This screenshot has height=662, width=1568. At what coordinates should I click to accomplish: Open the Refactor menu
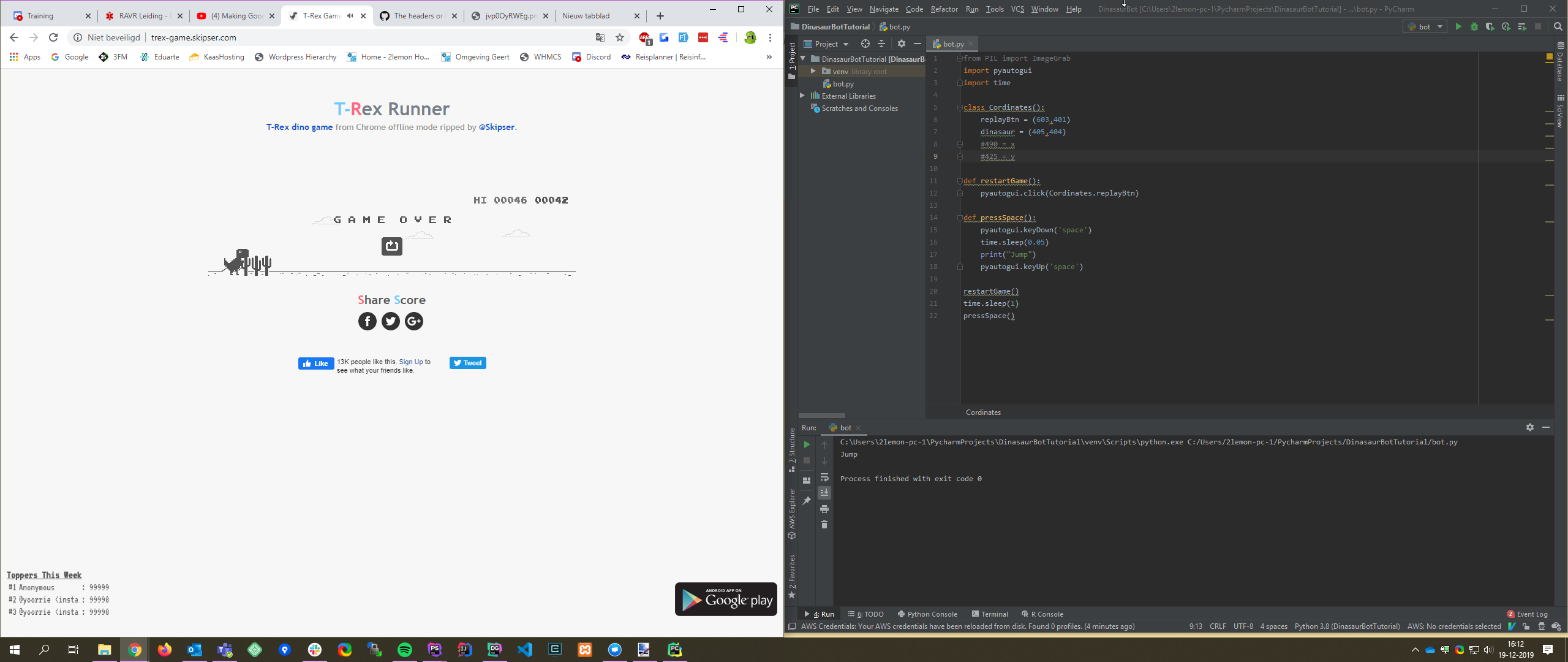pyautogui.click(x=944, y=9)
